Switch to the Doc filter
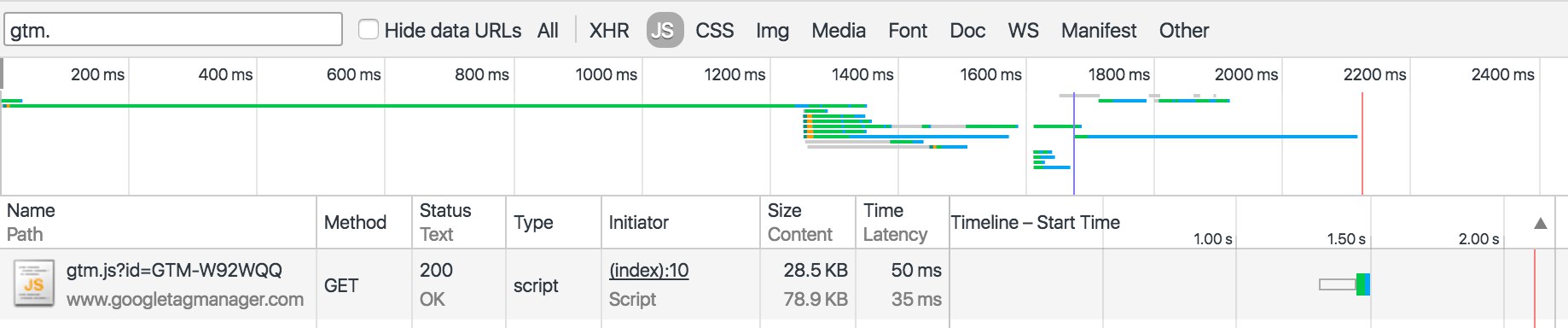Image resolution: width=1568 pixels, height=328 pixels. tap(967, 31)
